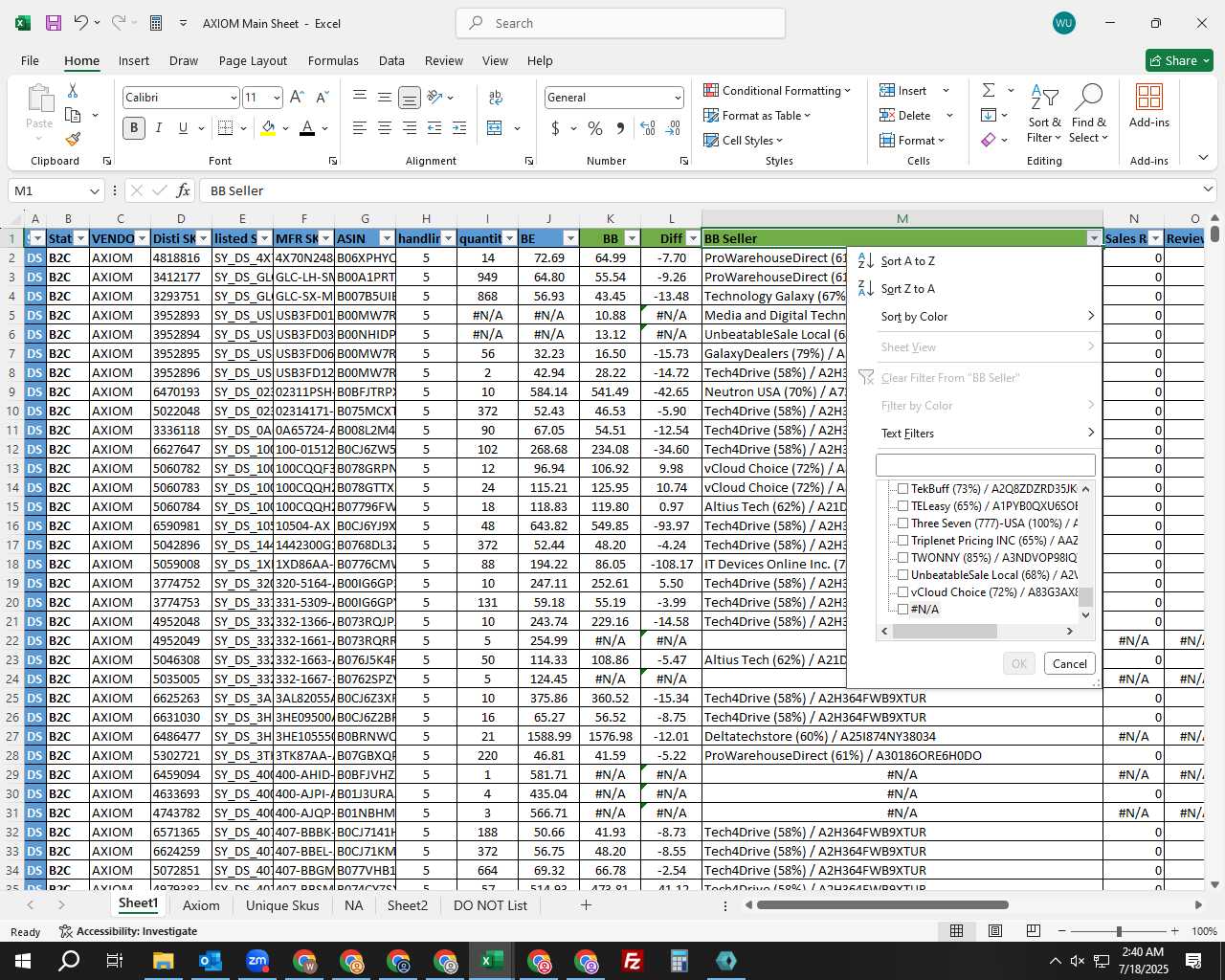Open the font name Calibri dropdown
The image size is (1225, 980).
point(233,98)
